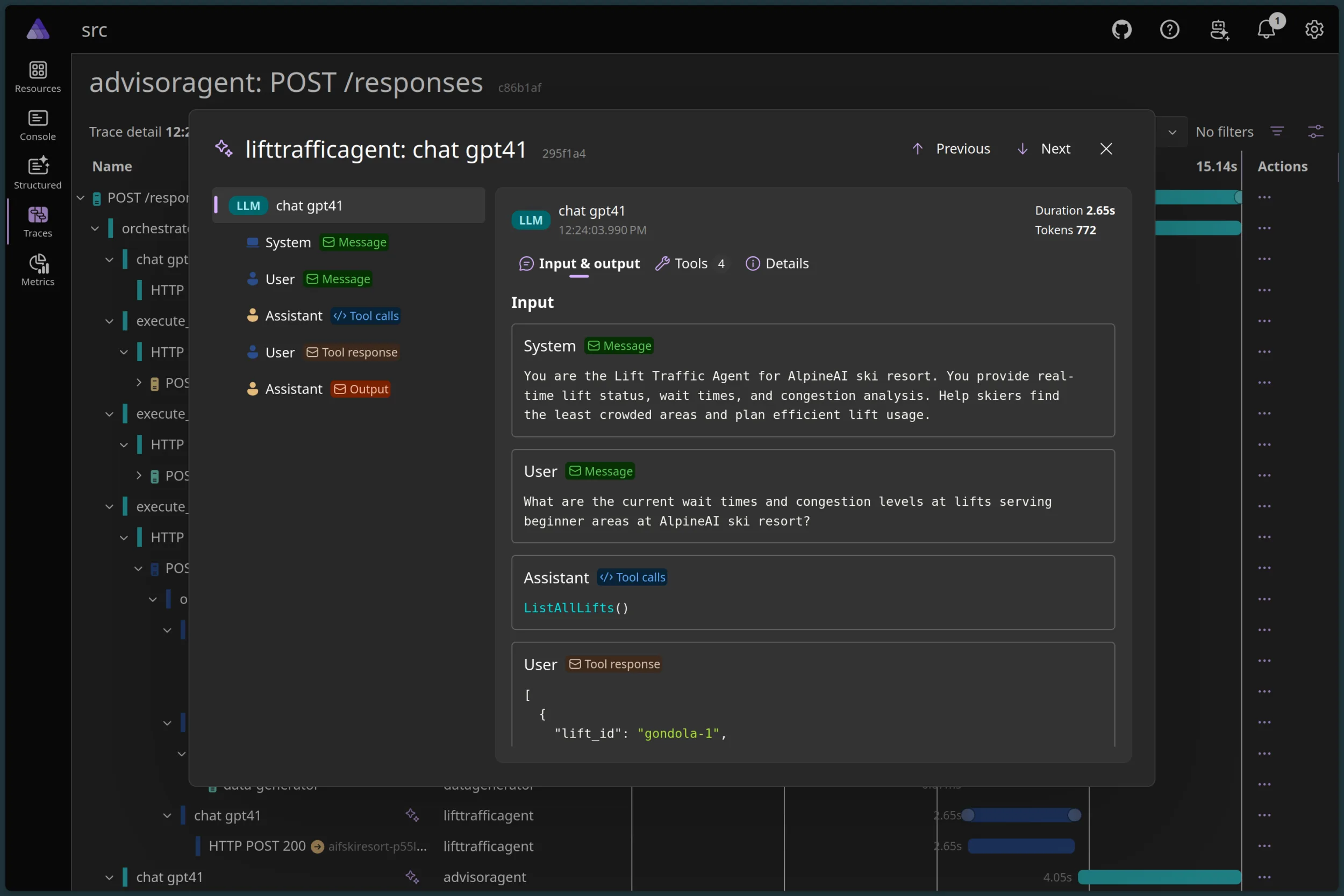Select User Message in sidebar list
Viewport: 1344px width, 896px height.
tap(309, 279)
